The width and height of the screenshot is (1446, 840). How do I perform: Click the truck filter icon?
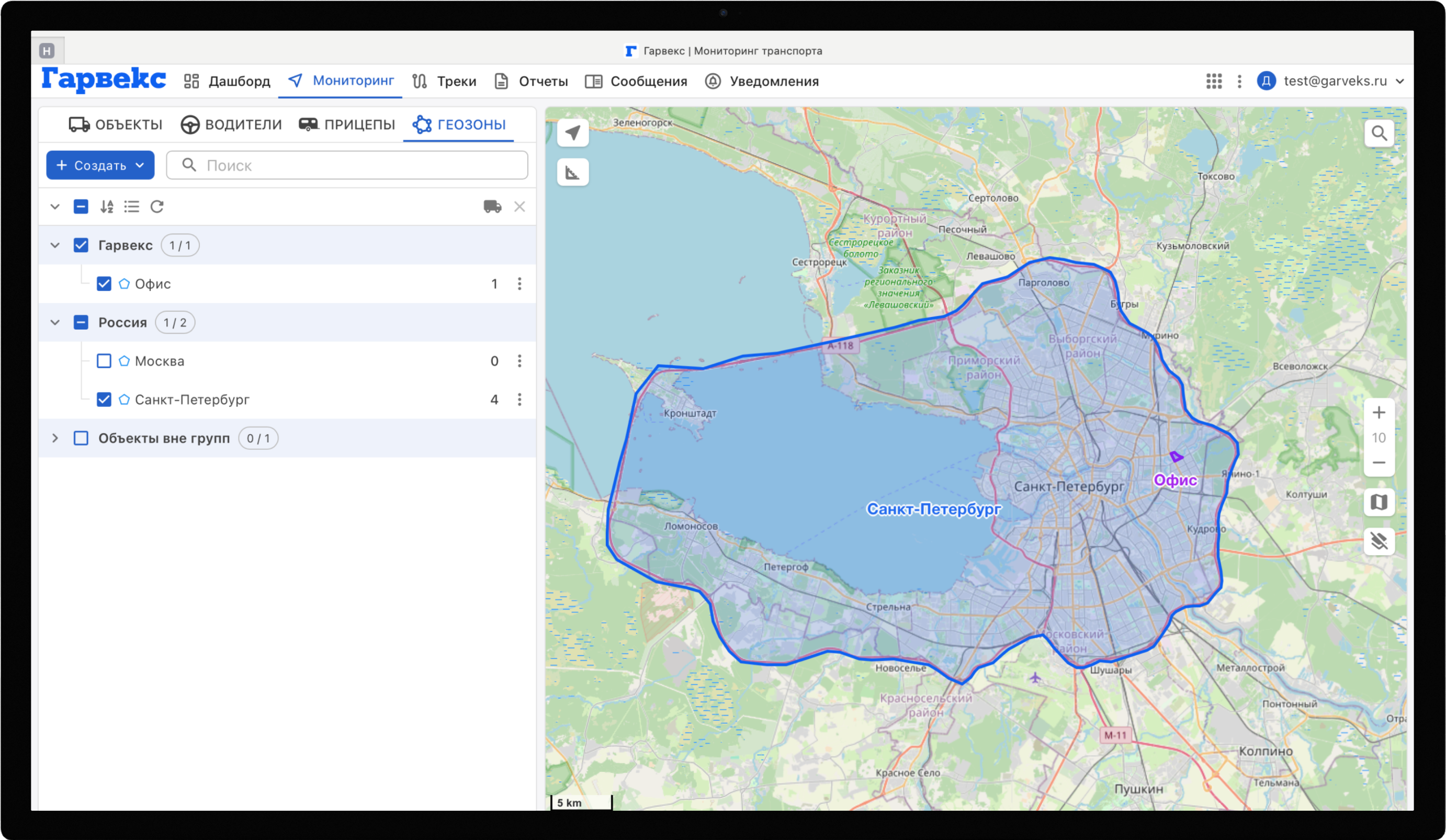[x=492, y=207]
